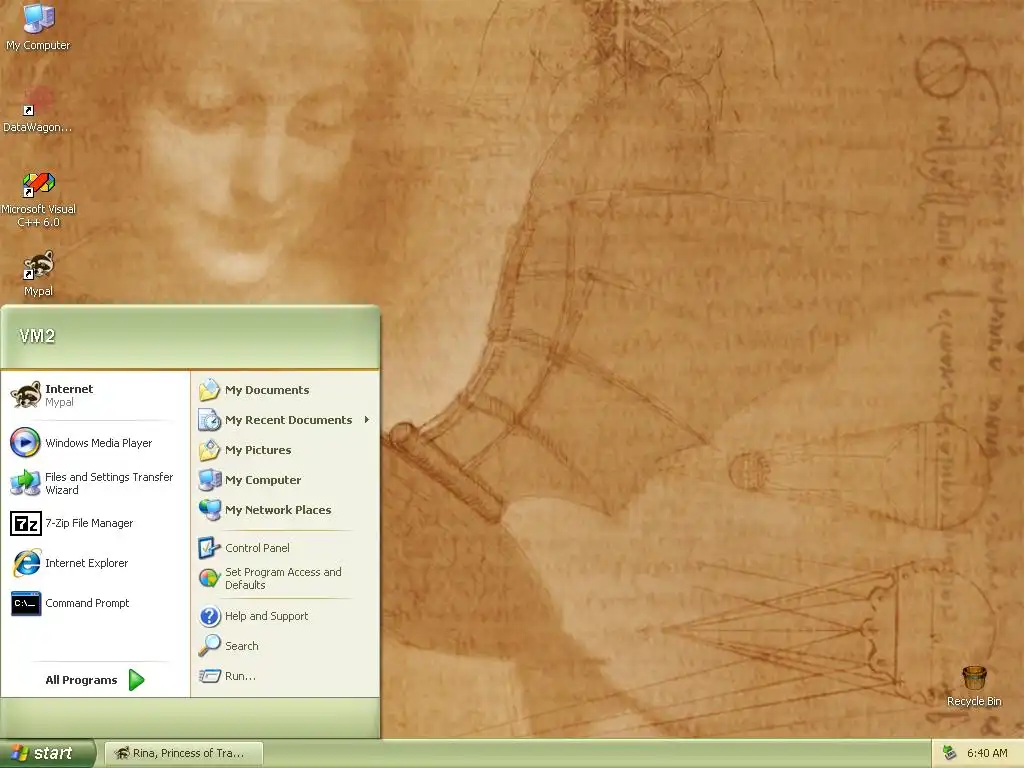The height and width of the screenshot is (768, 1024).
Task: Click the All Programs text
Action: point(81,680)
